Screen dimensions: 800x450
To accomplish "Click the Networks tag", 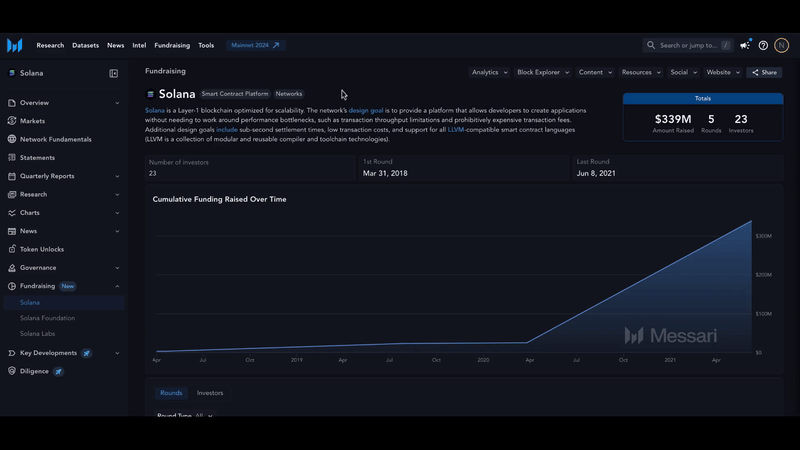I will [289, 94].
